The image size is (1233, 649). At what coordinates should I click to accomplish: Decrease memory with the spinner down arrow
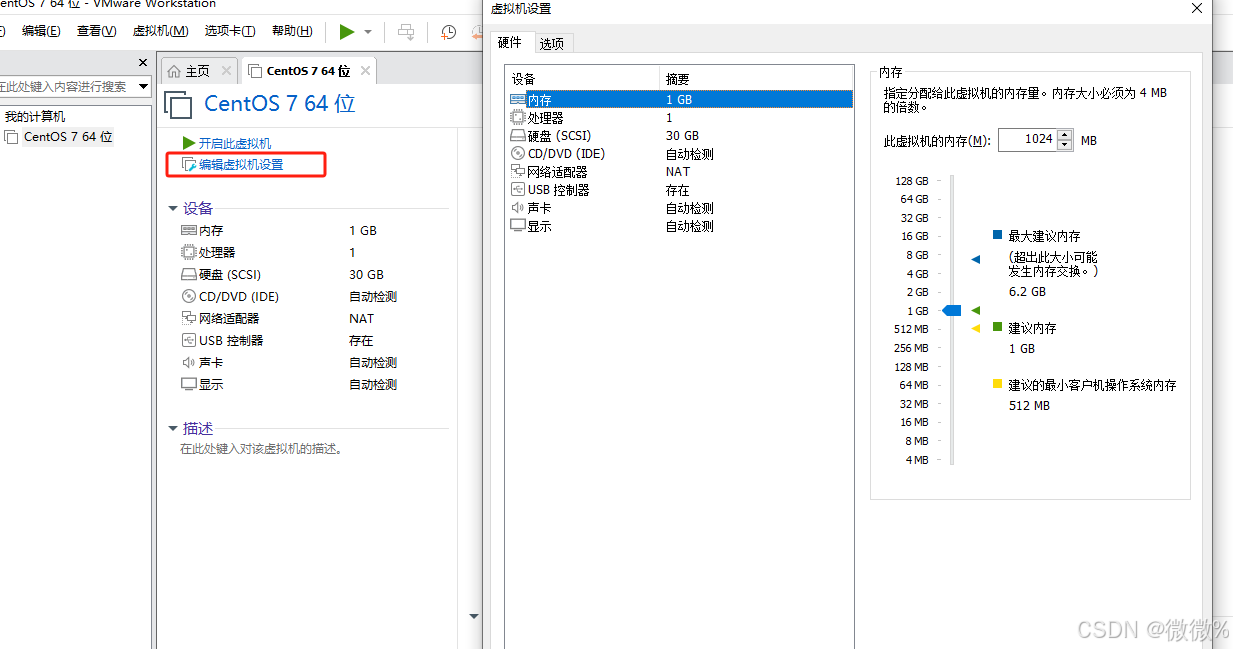point(1065,145)
